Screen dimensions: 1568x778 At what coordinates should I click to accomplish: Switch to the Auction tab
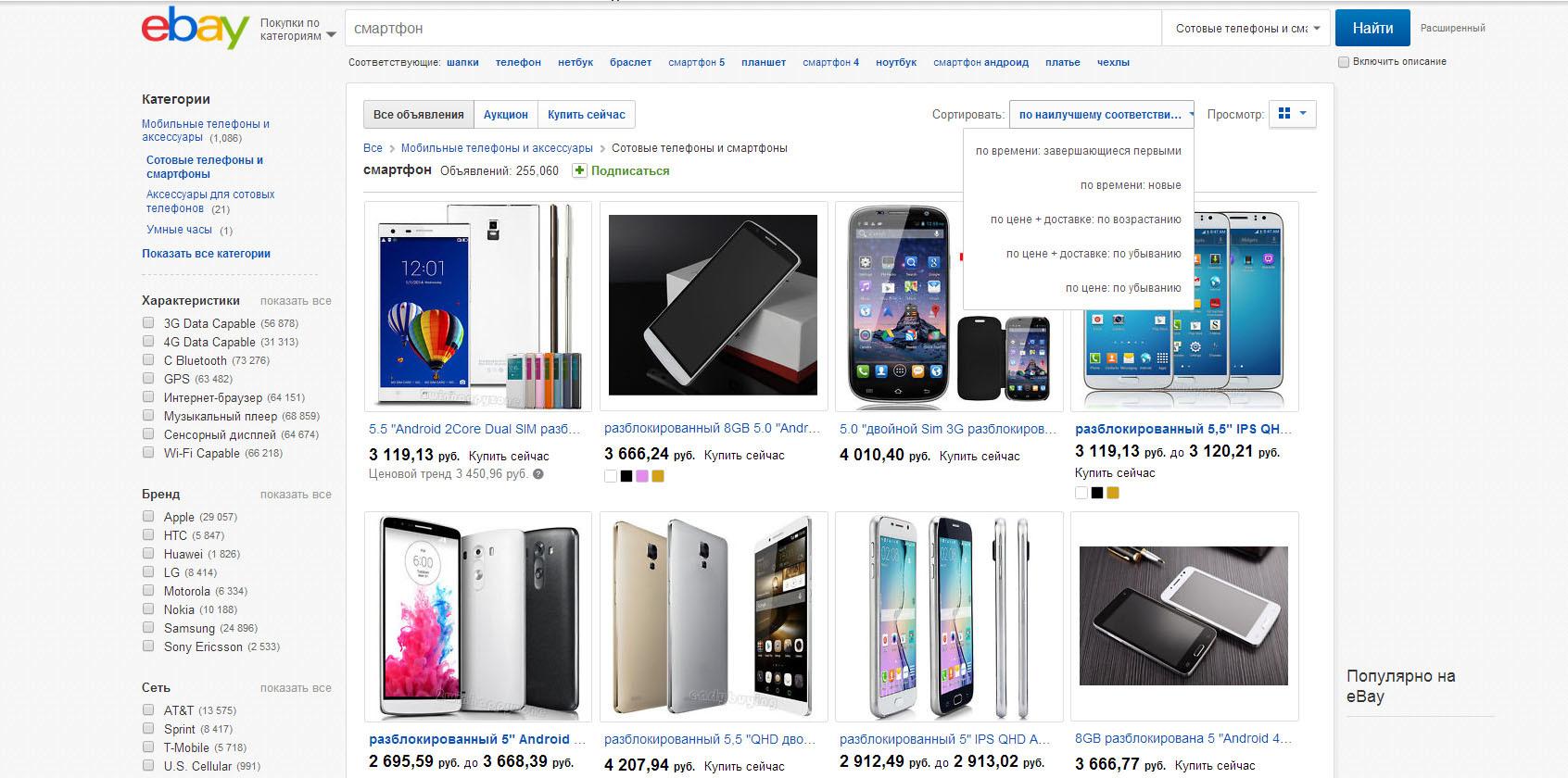click(506, 115)
